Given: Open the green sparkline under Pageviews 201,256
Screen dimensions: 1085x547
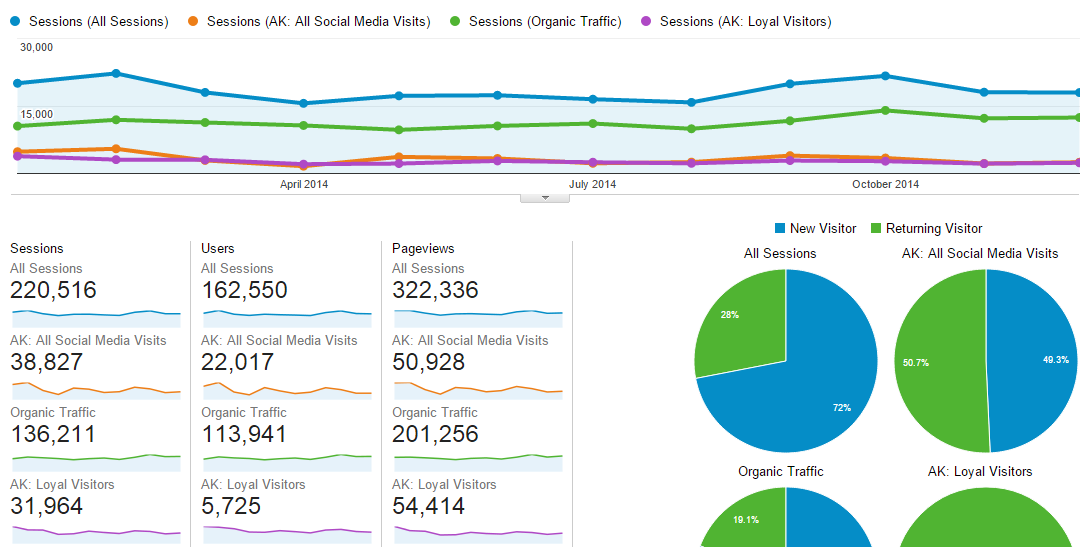Looking at the screenshot, I should (478, 462).
